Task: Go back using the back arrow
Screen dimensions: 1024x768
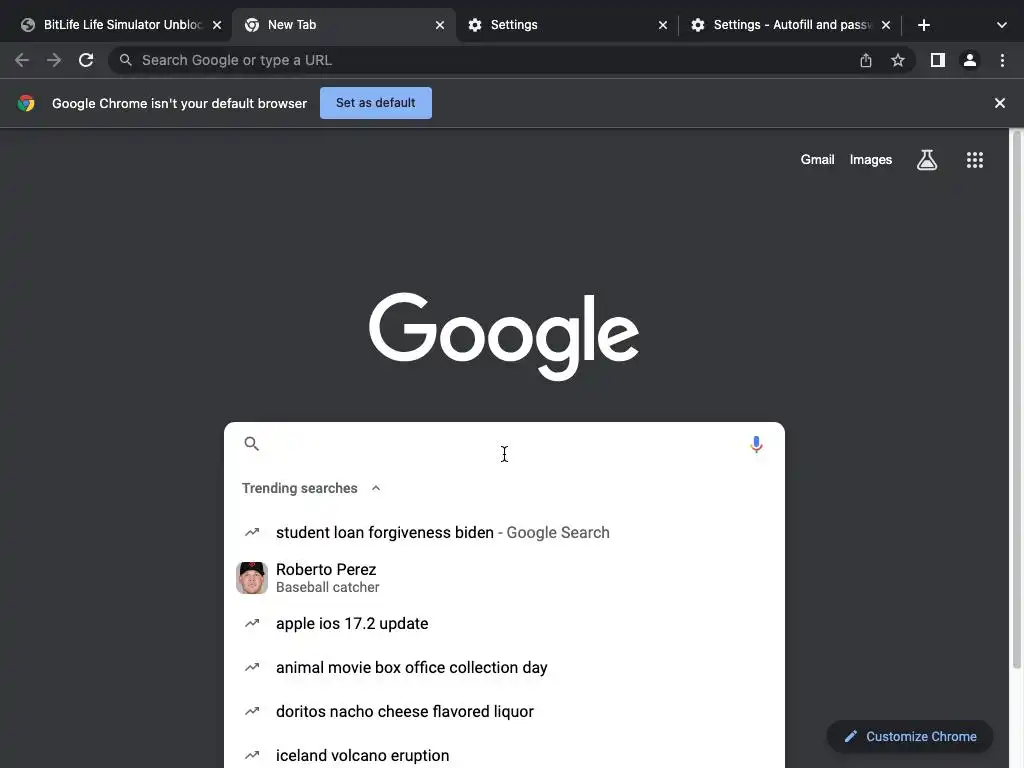Action: coord(22,60)
